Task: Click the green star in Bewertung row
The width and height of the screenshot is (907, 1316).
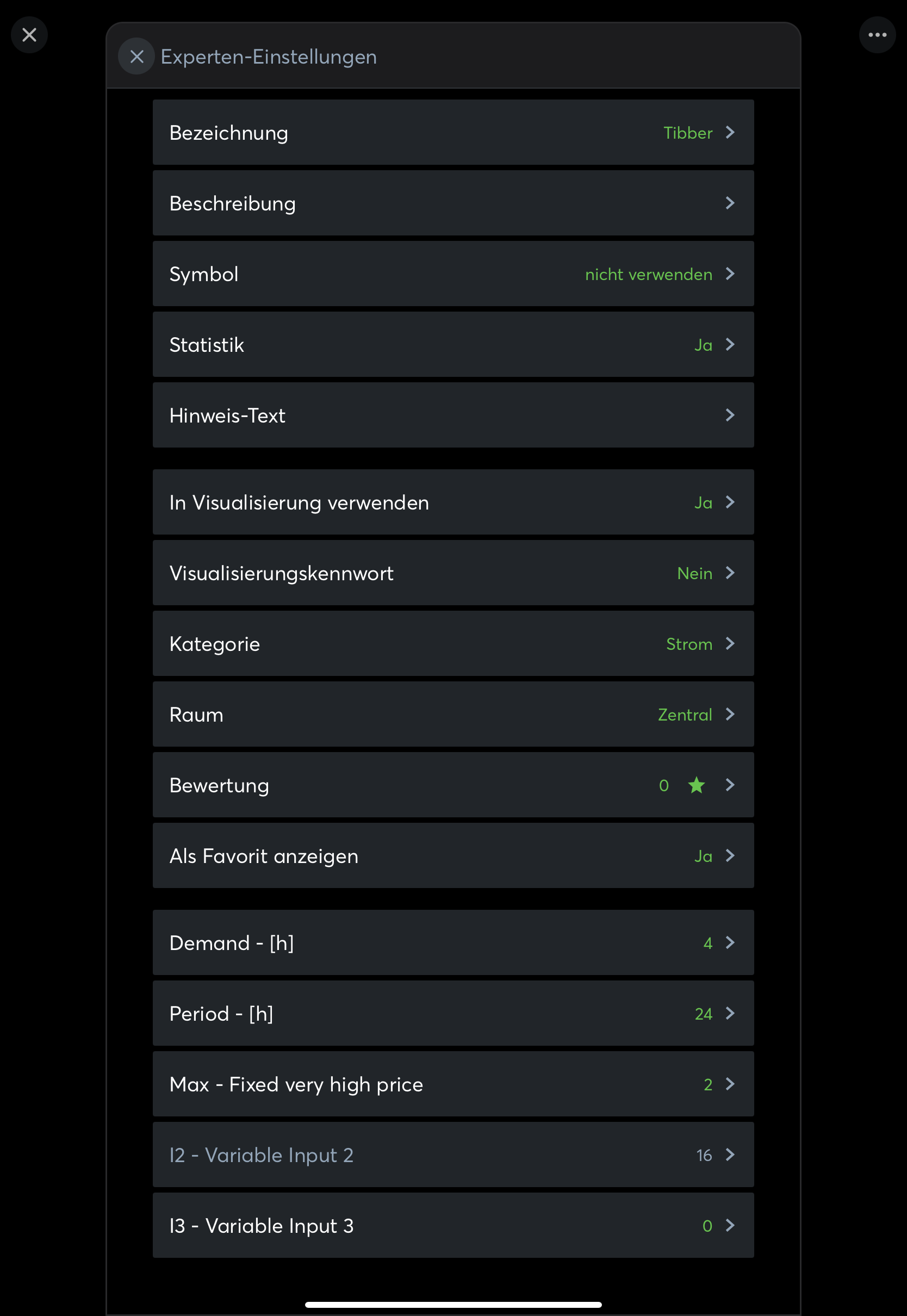Action: click(696, 785)
